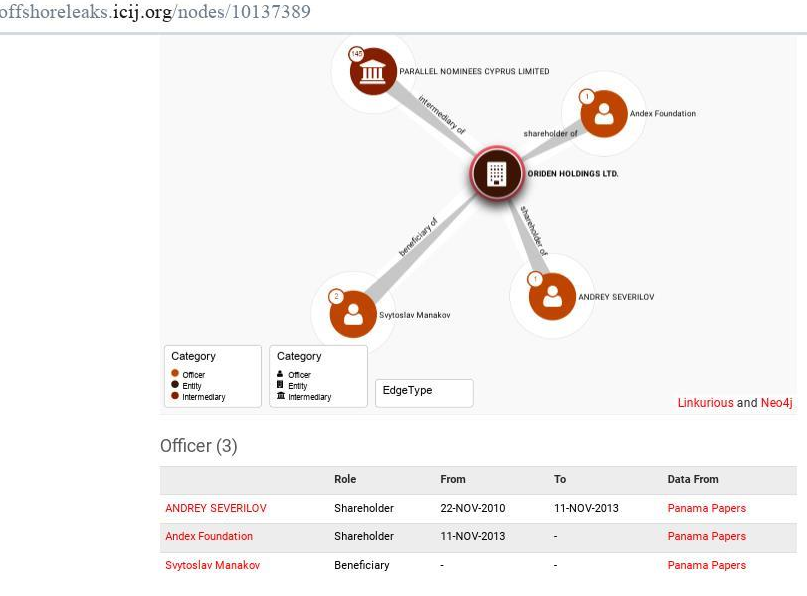Click the Data From column header
The height and width of the screenshot is (596, 807).
click(x=692, y=479)
